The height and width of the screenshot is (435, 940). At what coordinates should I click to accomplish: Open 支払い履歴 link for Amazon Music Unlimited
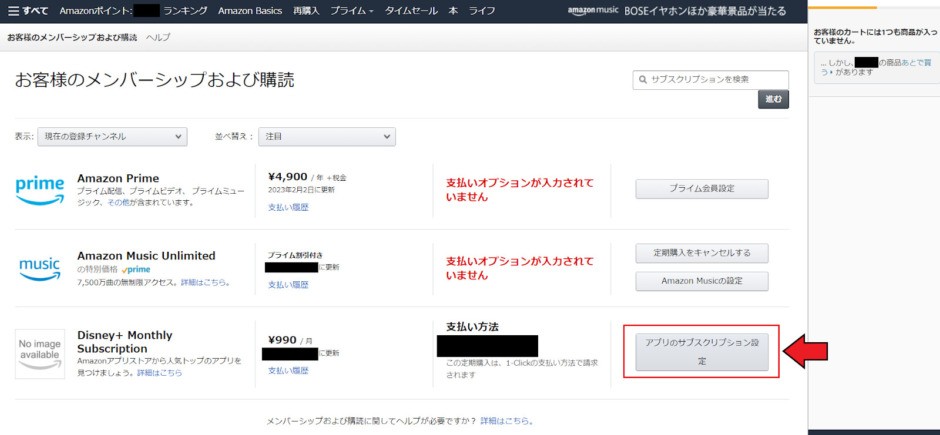point(288,285)
